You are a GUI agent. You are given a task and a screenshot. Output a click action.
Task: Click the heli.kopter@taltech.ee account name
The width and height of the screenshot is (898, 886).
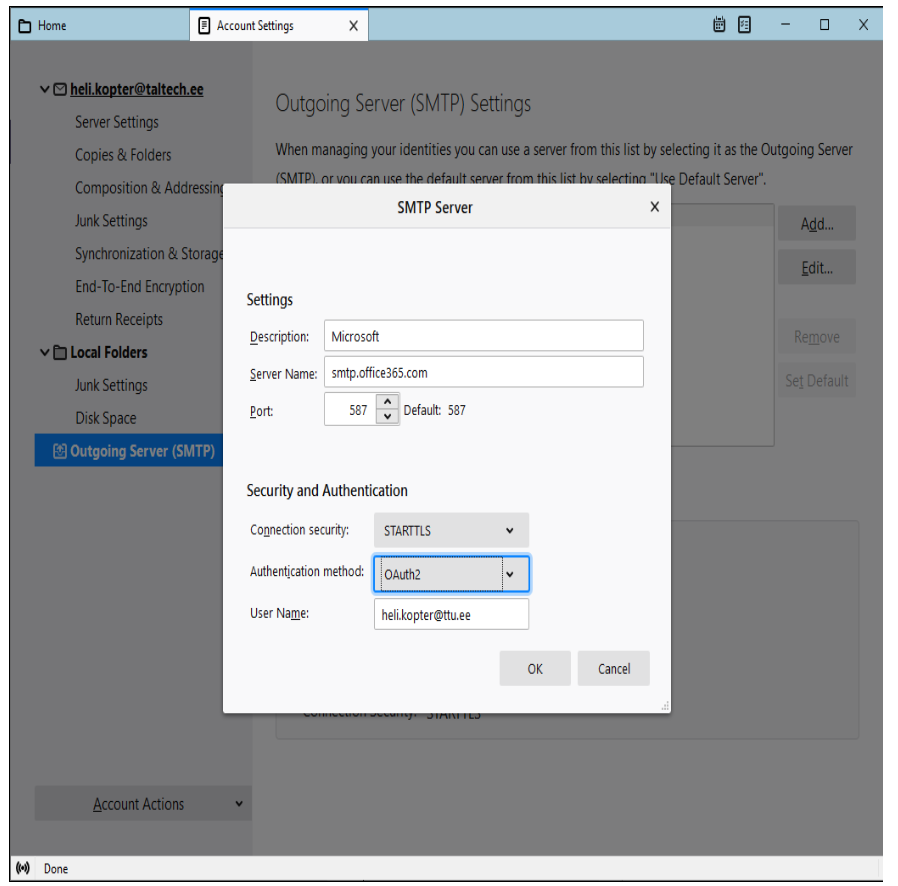point(137,89)
